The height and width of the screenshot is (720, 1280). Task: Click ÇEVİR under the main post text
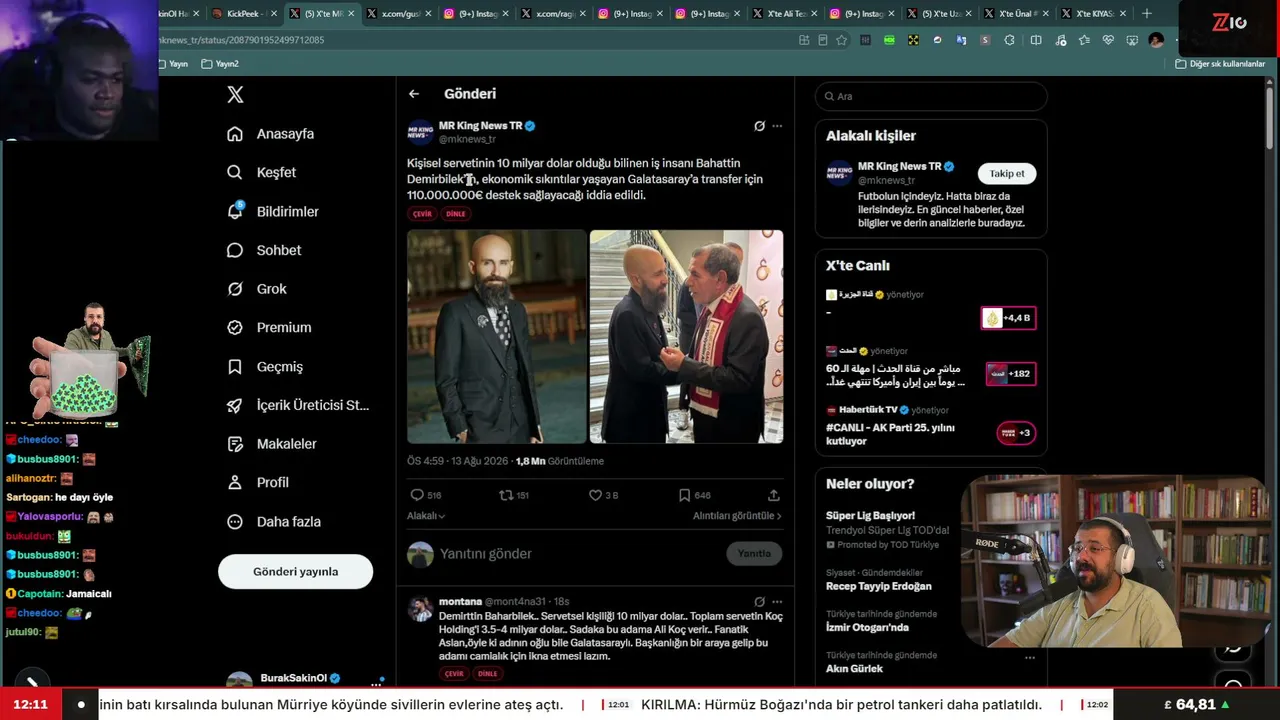click(423, 214)
